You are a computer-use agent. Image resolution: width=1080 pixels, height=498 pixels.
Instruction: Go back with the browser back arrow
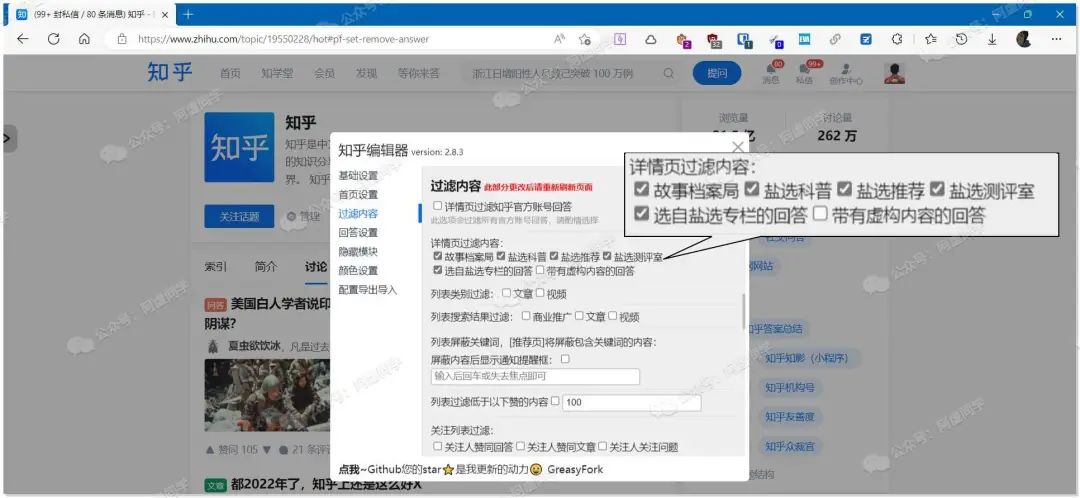[x=23, y=39]
